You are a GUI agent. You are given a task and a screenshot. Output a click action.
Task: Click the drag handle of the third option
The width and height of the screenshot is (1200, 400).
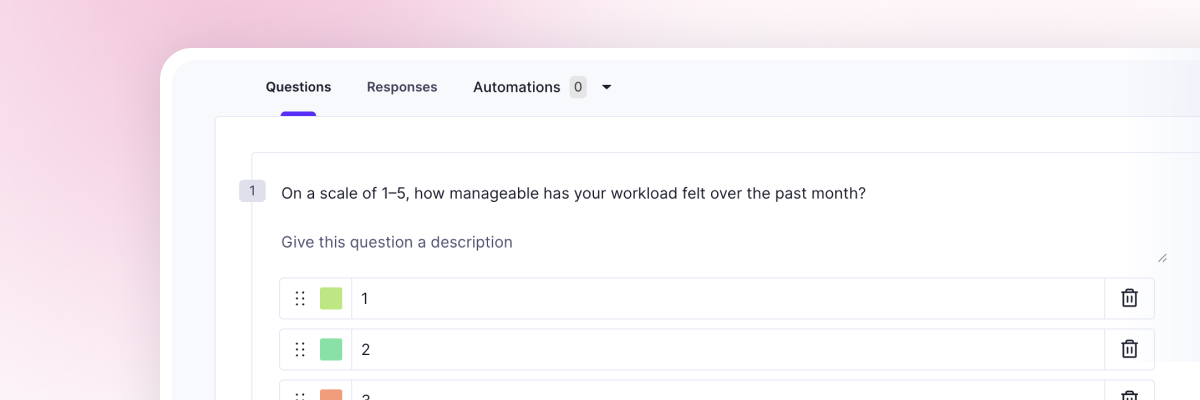click(x=300, y=395)
